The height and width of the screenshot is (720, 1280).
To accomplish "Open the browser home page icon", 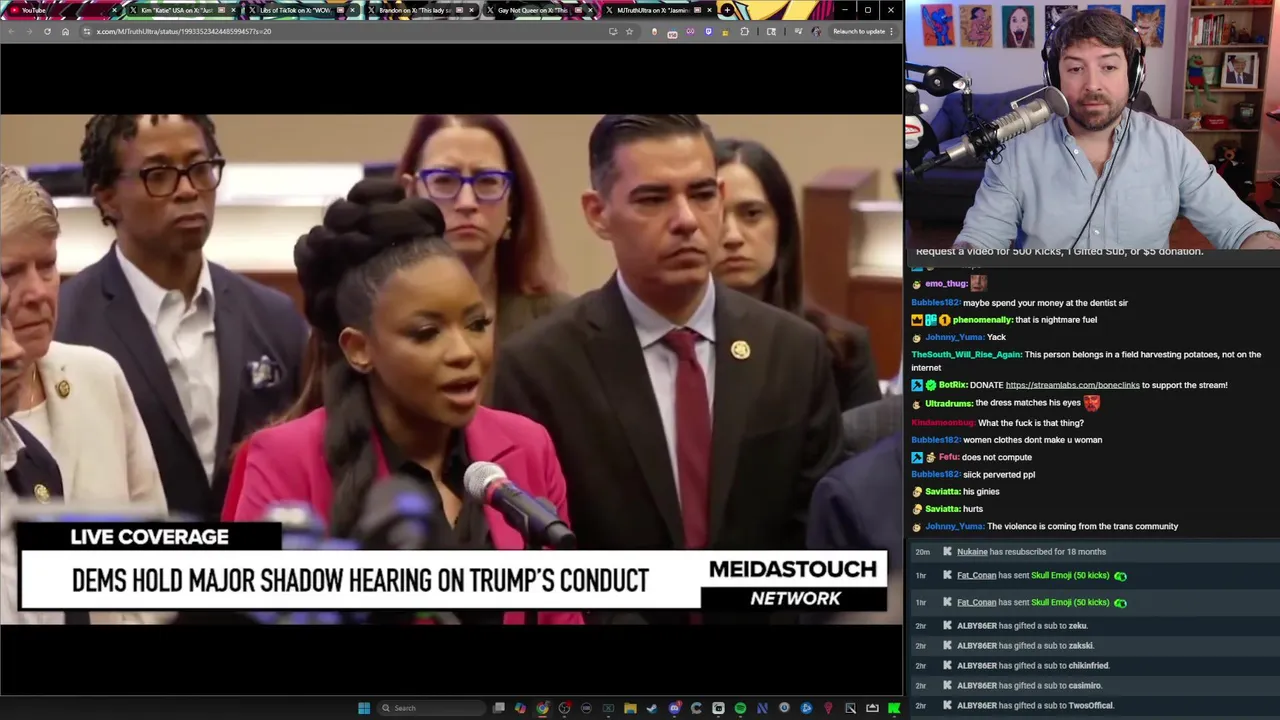I will point(65,31).
